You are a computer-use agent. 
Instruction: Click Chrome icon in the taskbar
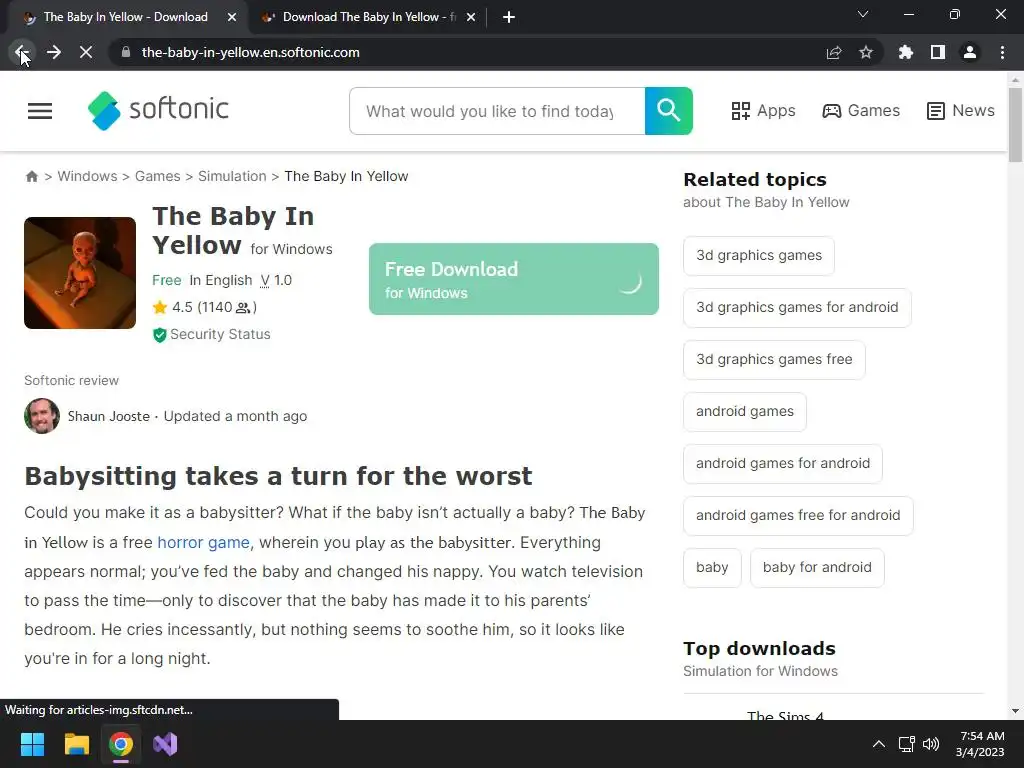[x=121, y=744]
